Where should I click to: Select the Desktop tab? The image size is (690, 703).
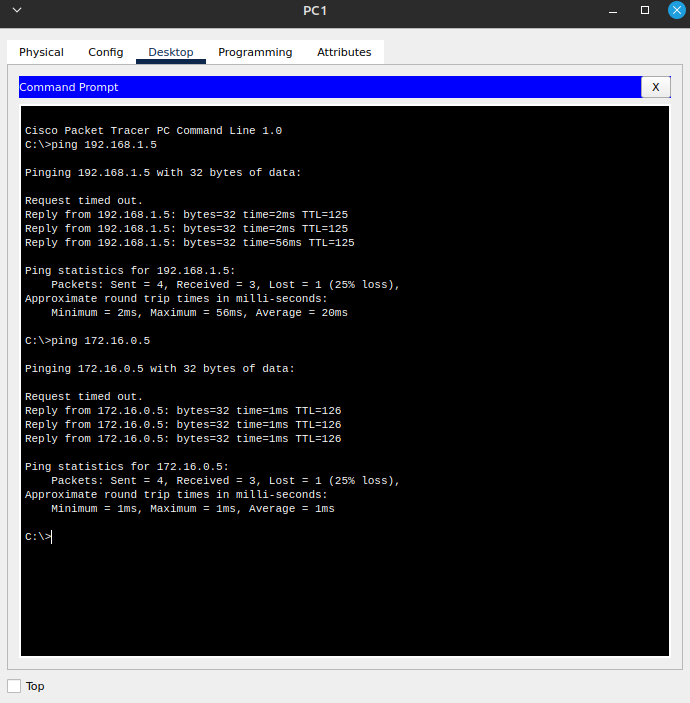click(x=171, y=52)
